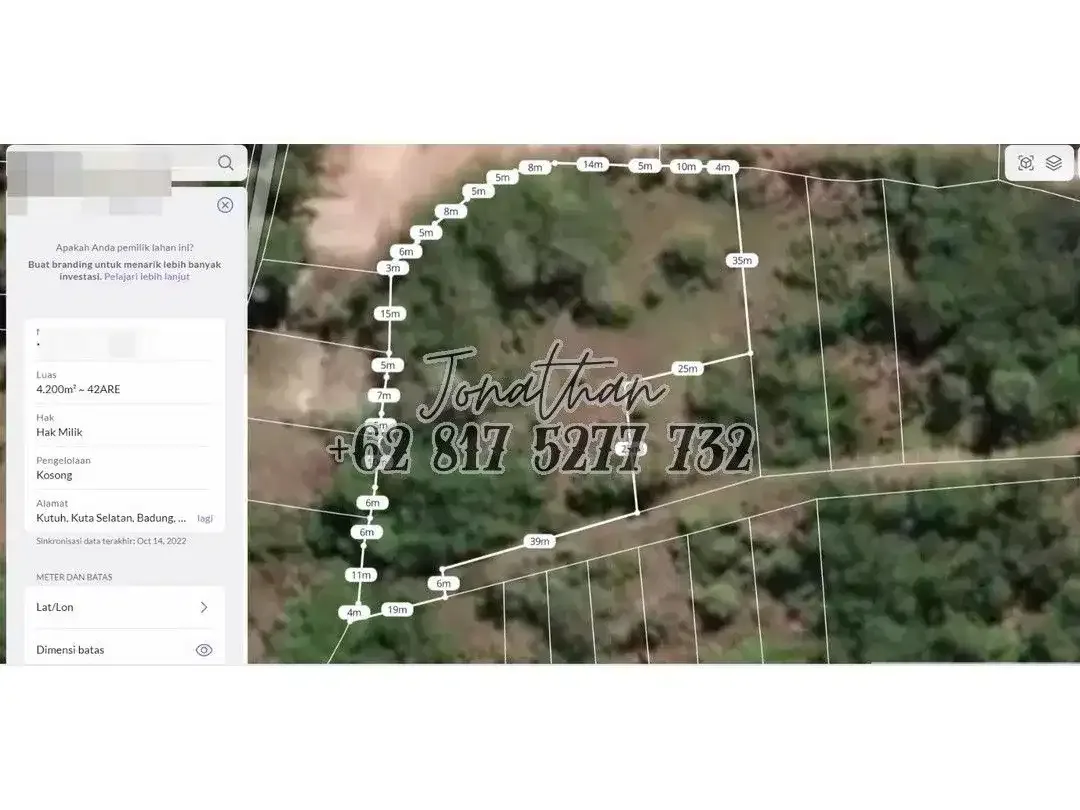This screenshot has height=810, width=1080.
Task: Click the "METER DAN BATAS" heading
Action: point(74,577)
